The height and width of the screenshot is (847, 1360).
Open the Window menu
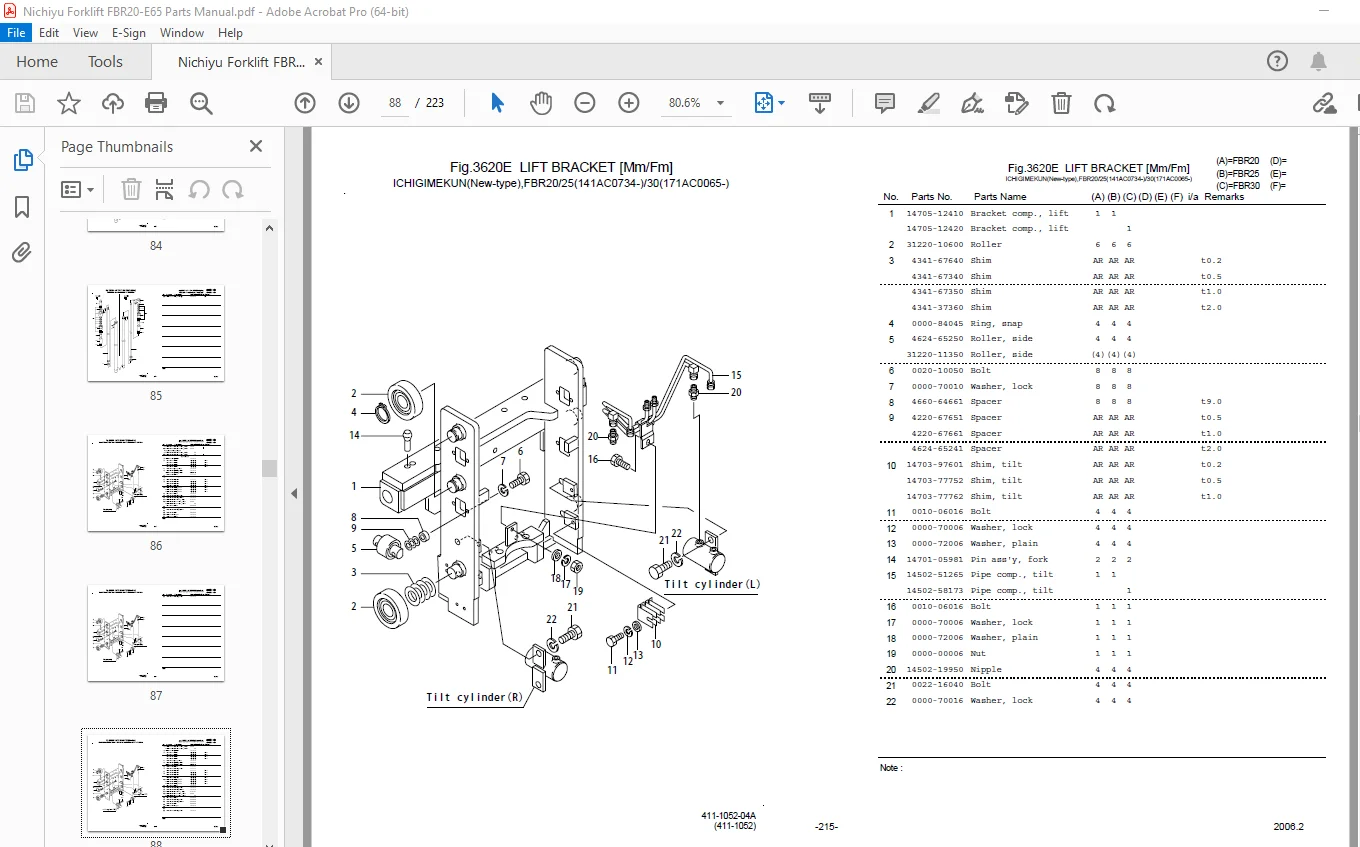click(x=182, y=33)
